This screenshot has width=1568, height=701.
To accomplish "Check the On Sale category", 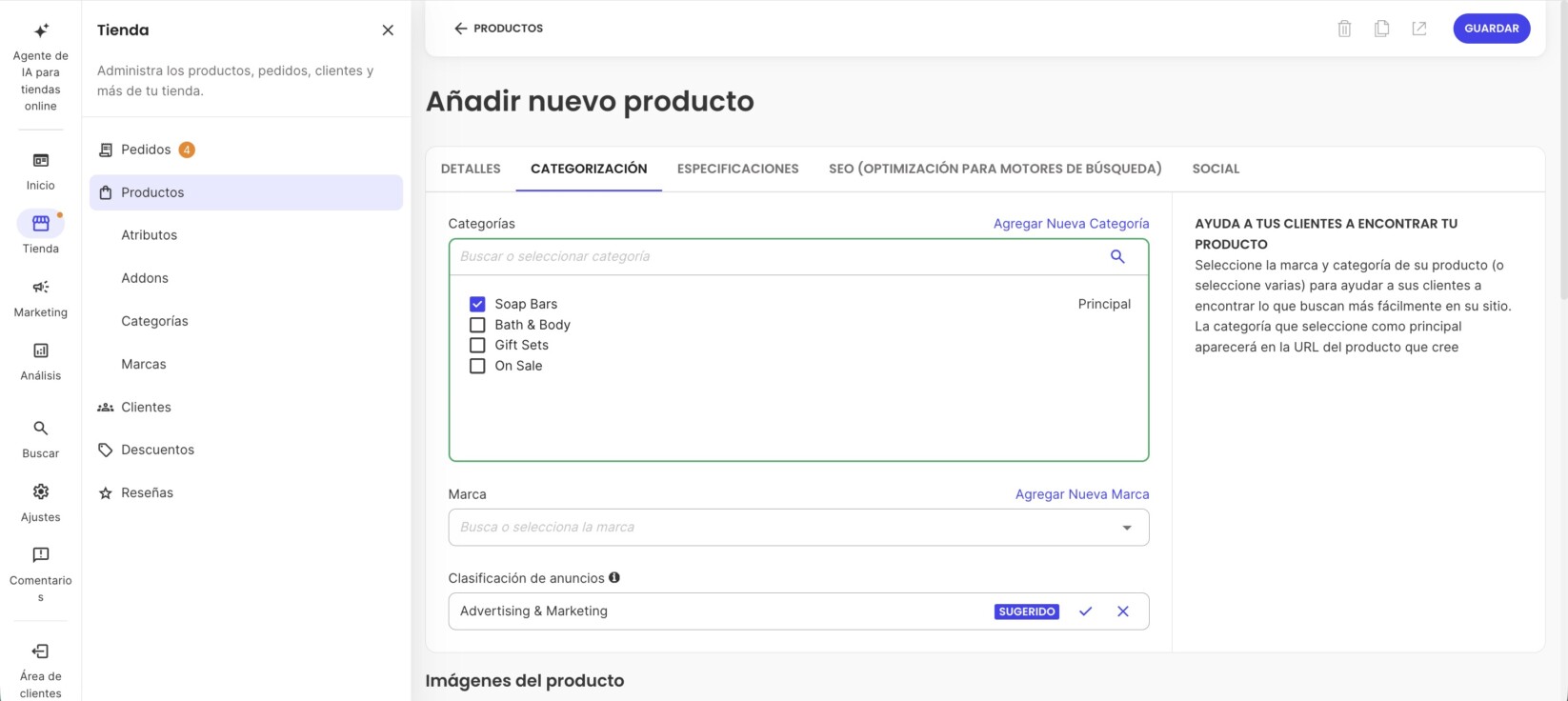I will click(477, 366).
